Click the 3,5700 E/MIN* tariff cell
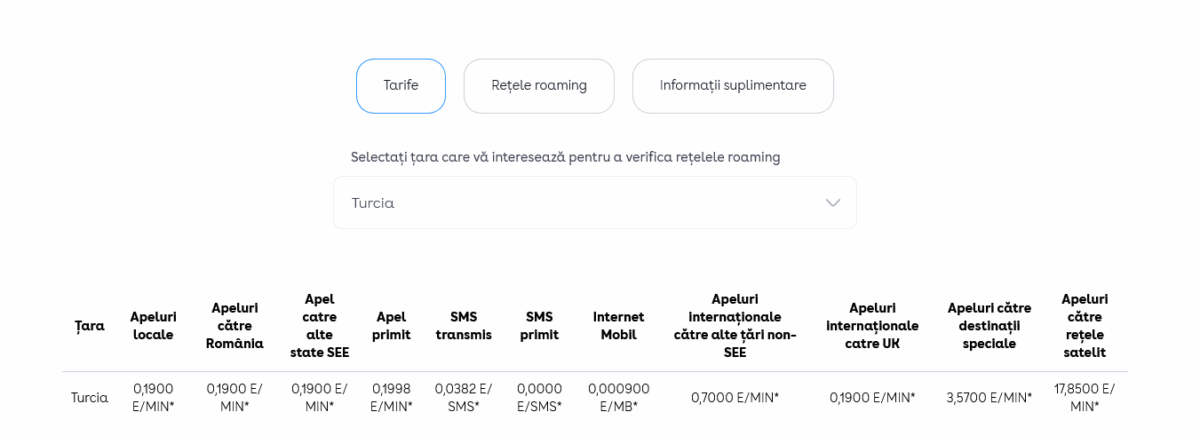Screen dimensions: 1200x436 (989, 398)
